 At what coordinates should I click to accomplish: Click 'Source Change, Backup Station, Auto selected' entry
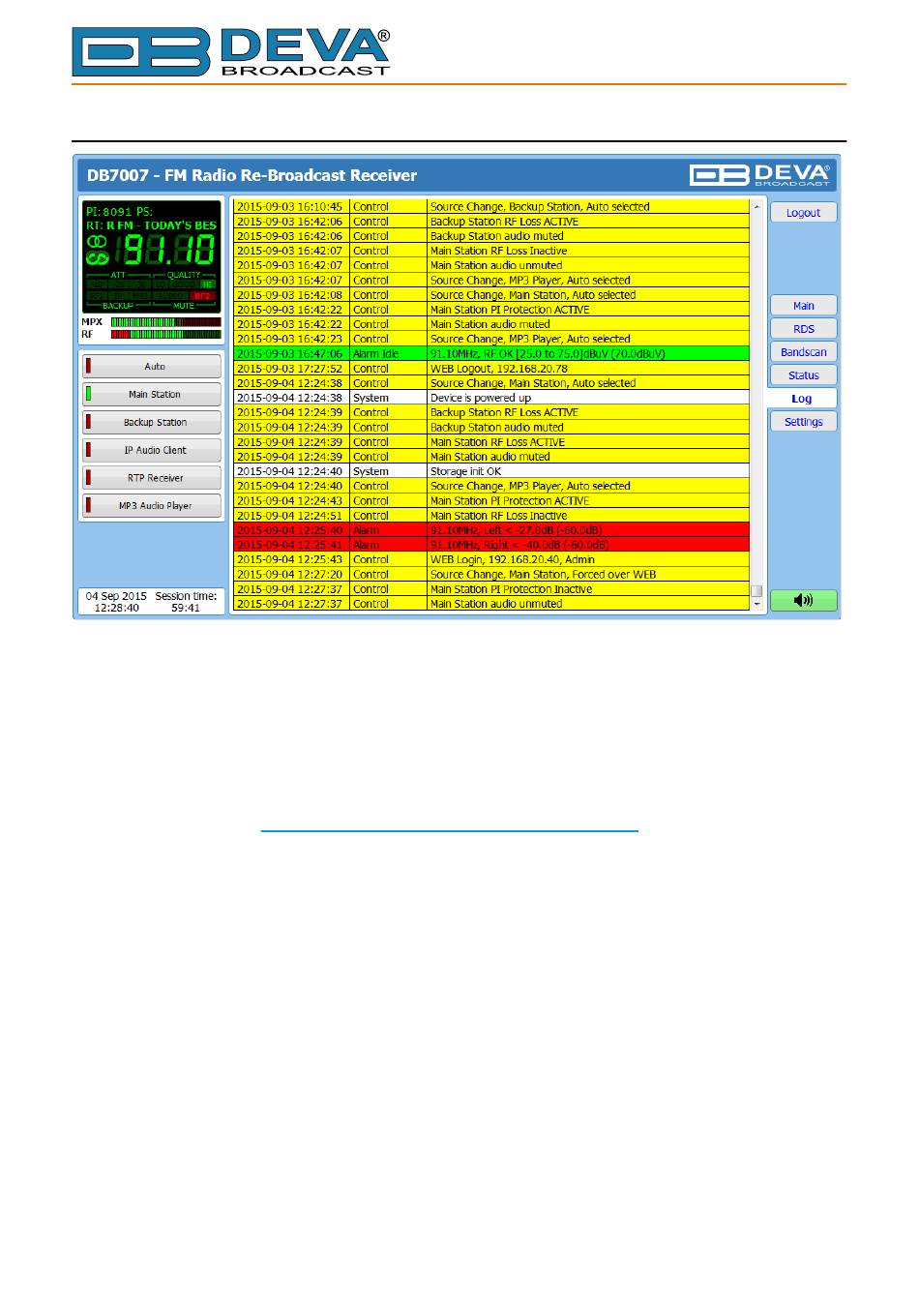tap(491, 207)
